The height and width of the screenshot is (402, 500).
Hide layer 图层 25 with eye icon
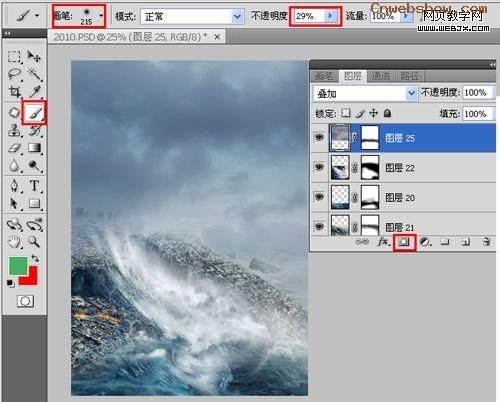point(319,137)
